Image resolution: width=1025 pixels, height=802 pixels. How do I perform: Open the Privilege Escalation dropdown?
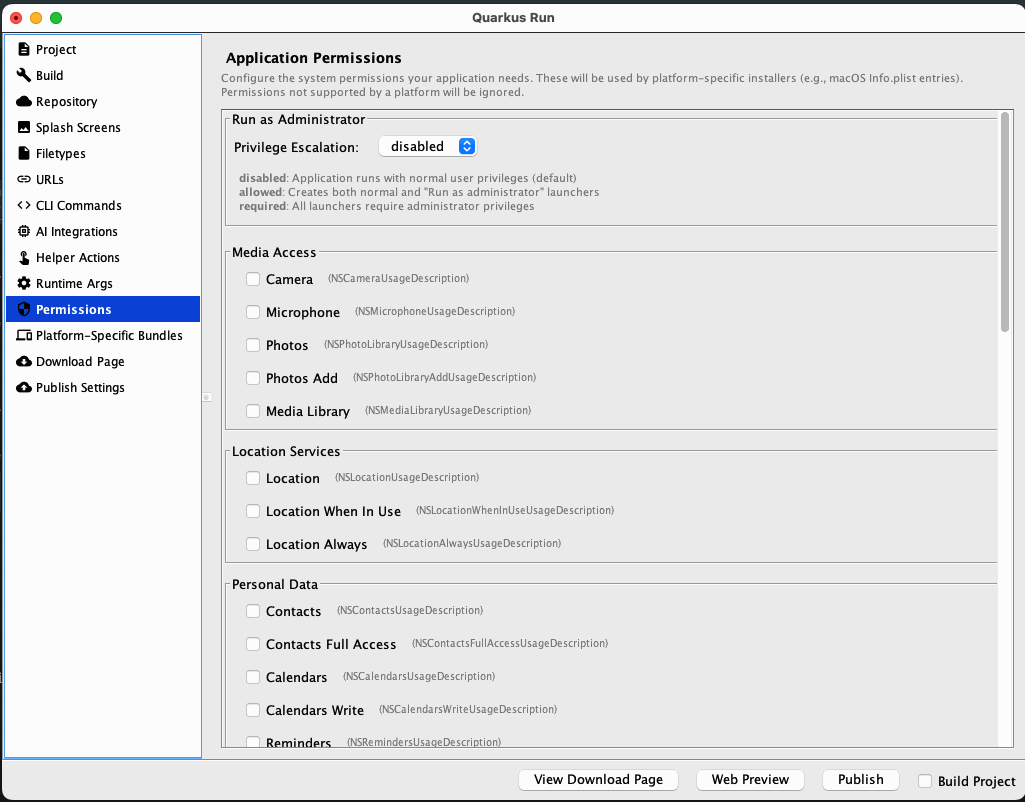pyautogui.click(x=428, y=146)
